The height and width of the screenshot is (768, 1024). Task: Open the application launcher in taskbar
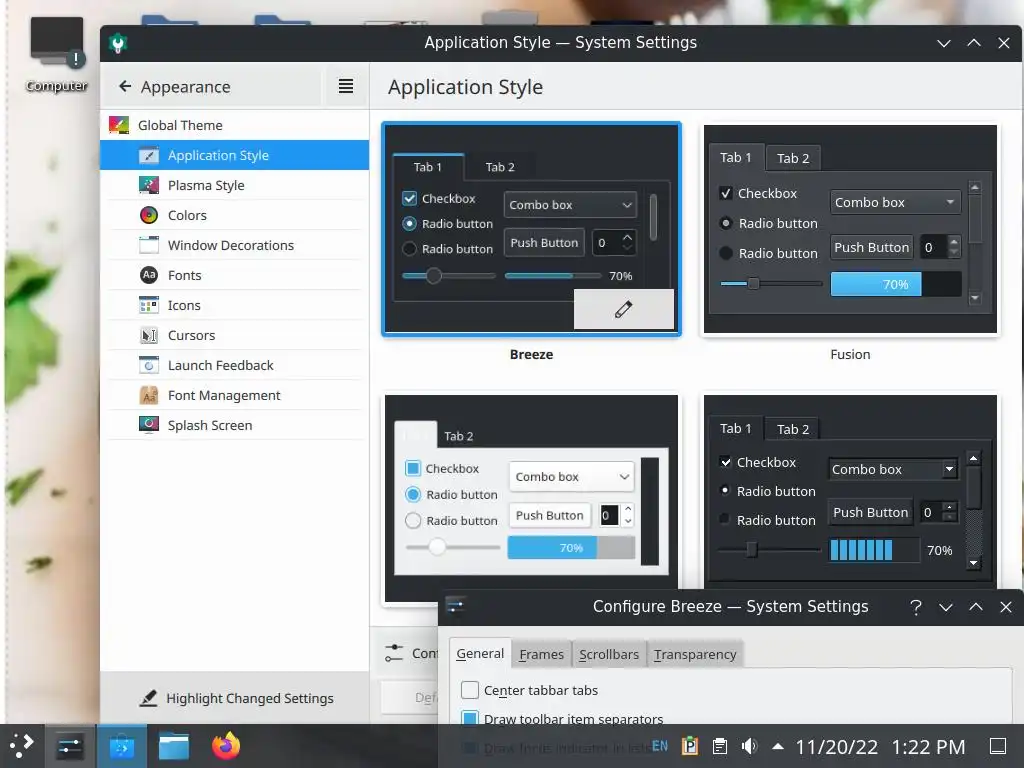click(x=22, y=746)
